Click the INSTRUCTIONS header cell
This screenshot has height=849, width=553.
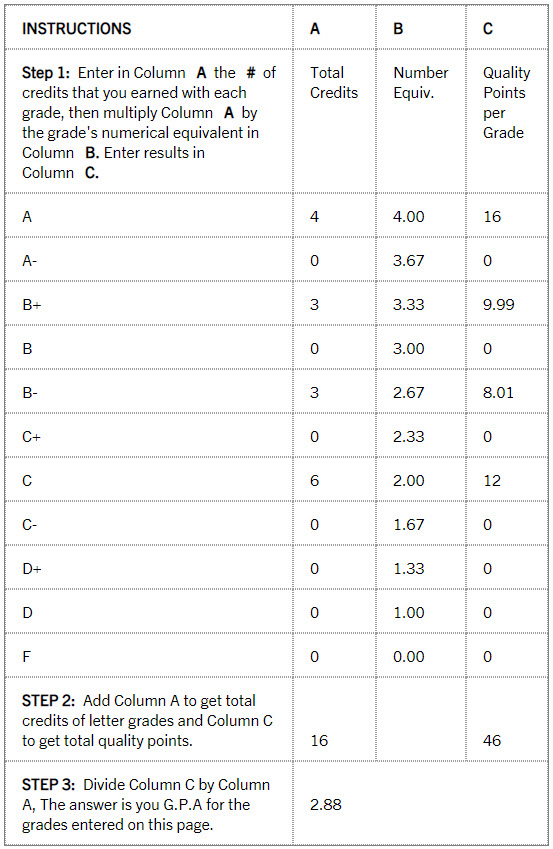point(76,28)
